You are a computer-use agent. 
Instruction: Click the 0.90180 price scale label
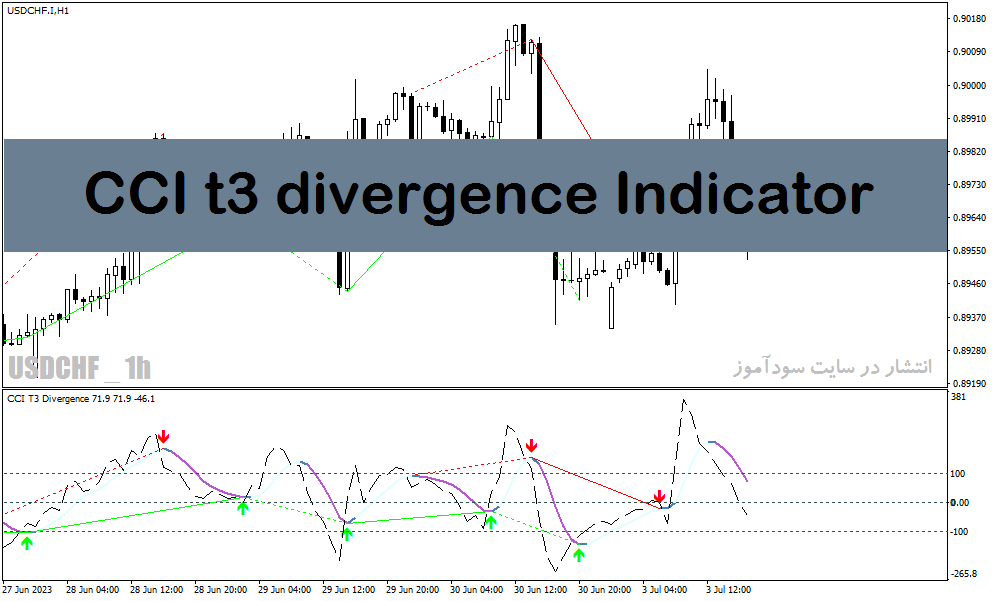969,18
